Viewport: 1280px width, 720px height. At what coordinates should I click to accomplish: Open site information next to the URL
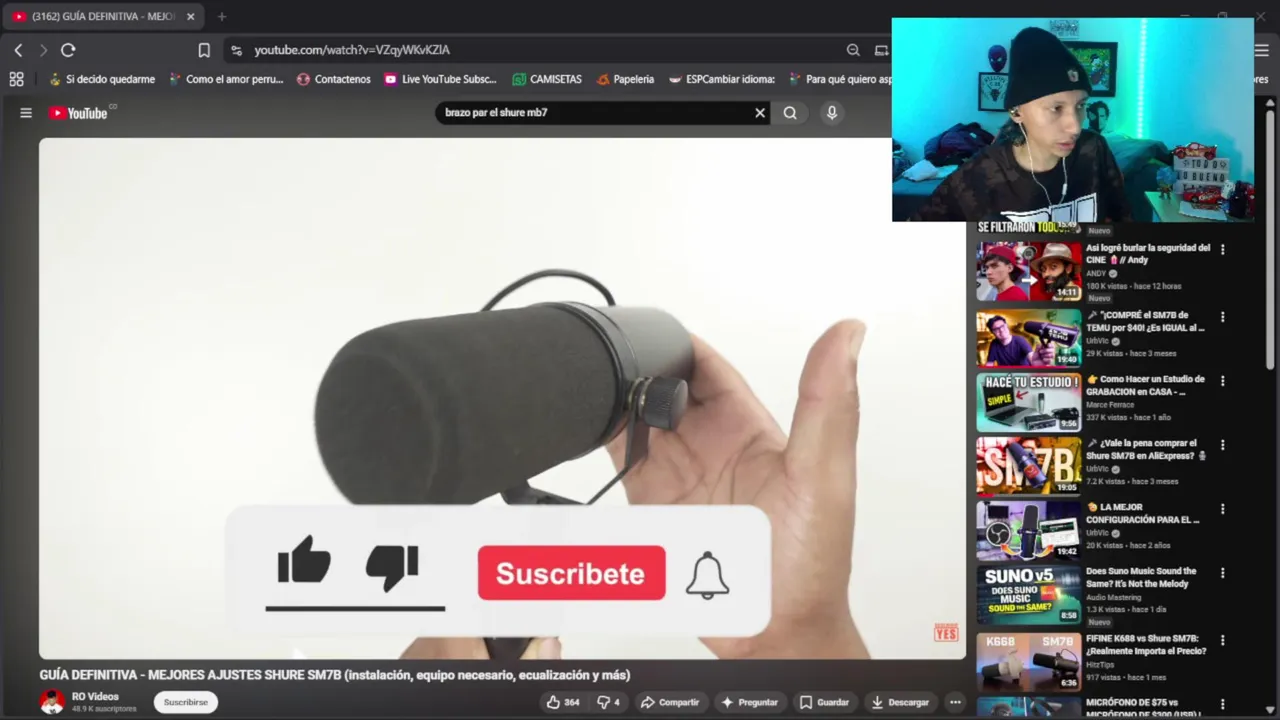point(236,50)
